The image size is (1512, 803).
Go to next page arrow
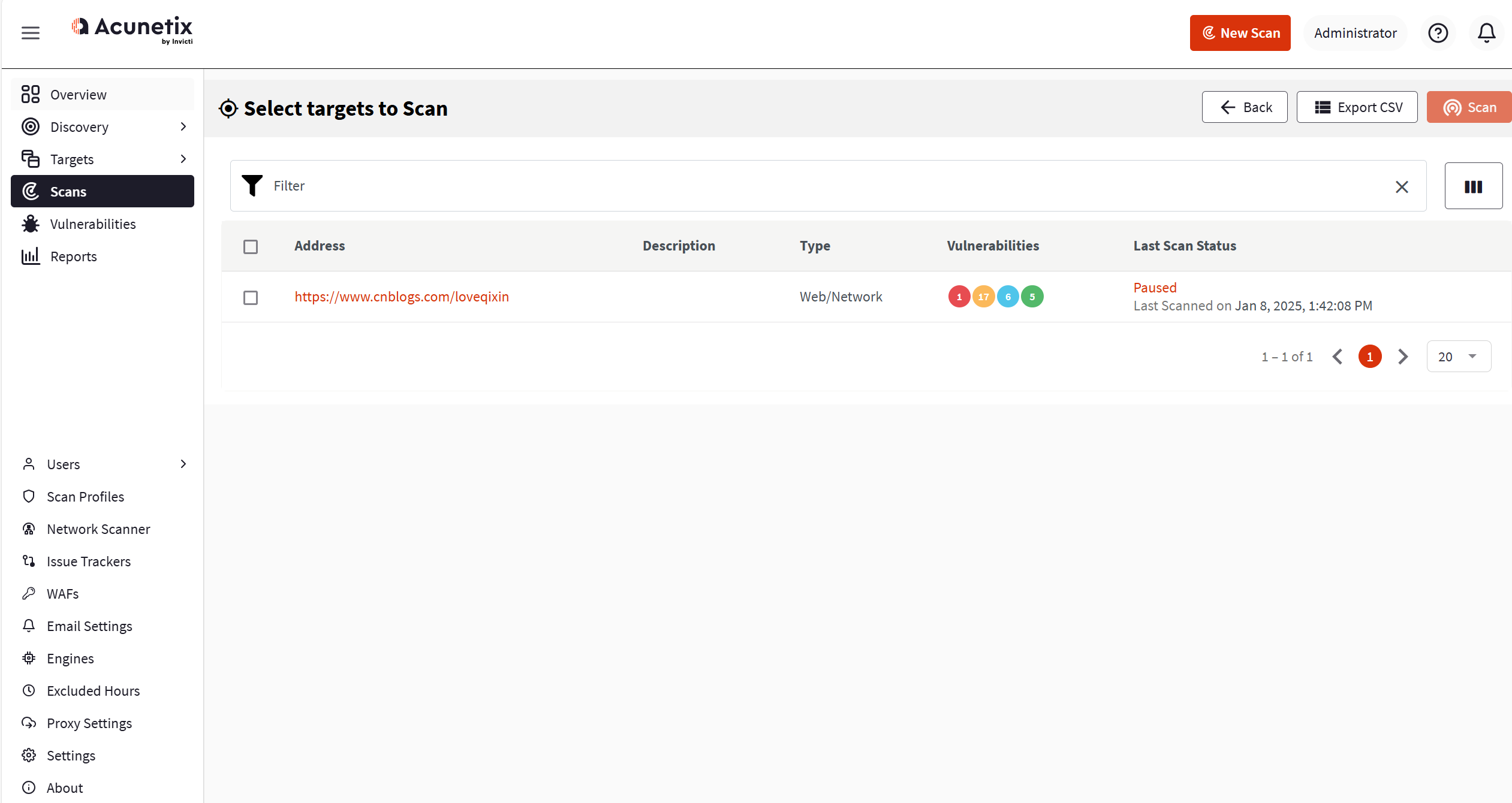(1403, 357)
